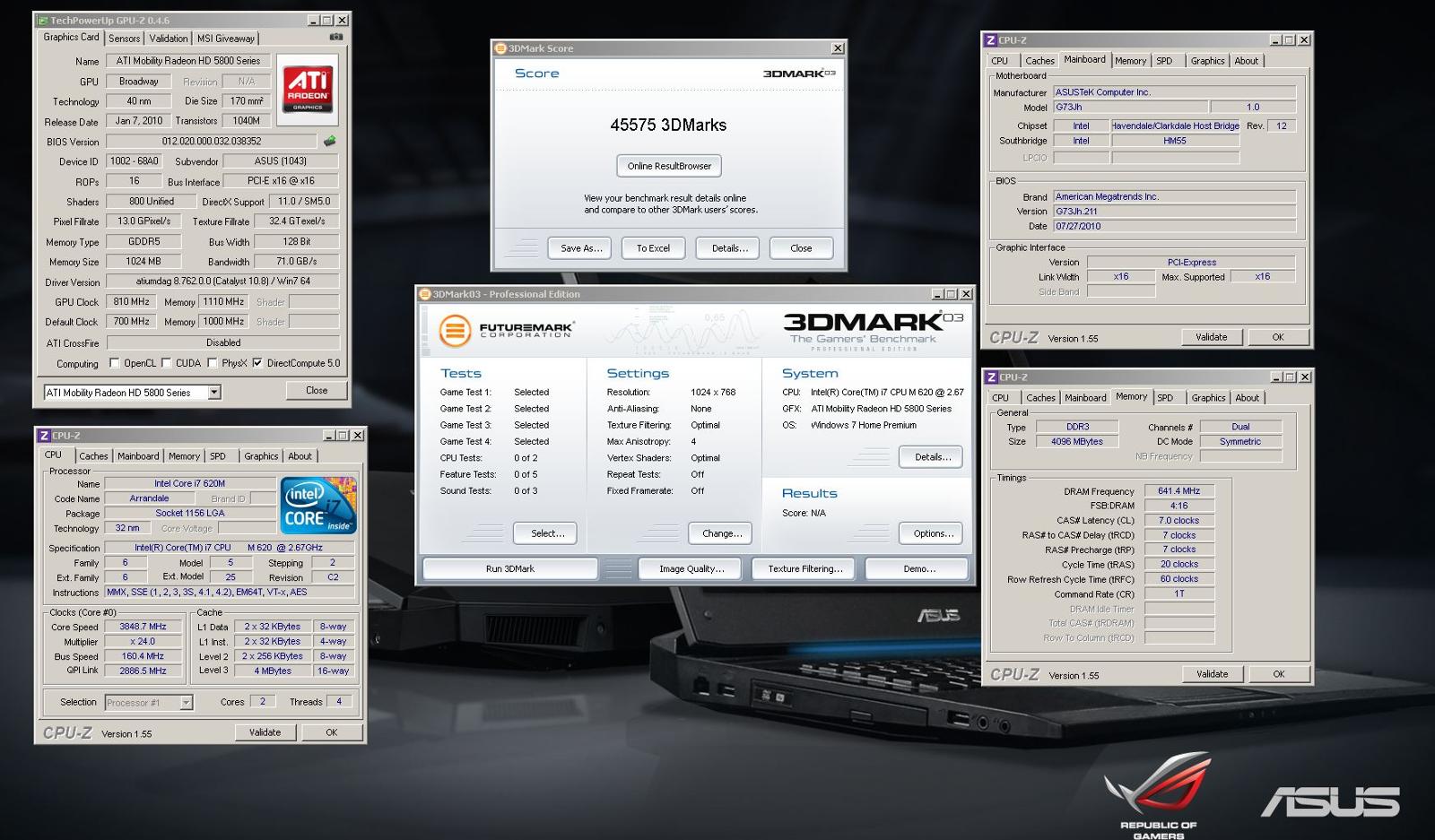Open Memory tab in CPU-Z Mainboard window
This screenshot has height=840, width=1435.
coord(1130,61)
